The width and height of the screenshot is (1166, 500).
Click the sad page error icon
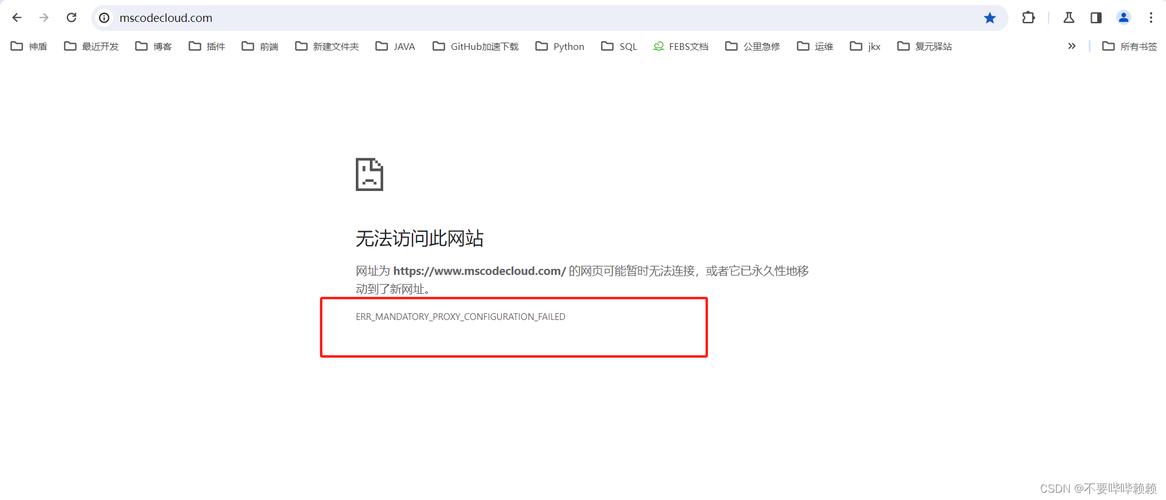pyautogui.click(x=370, y=175)
